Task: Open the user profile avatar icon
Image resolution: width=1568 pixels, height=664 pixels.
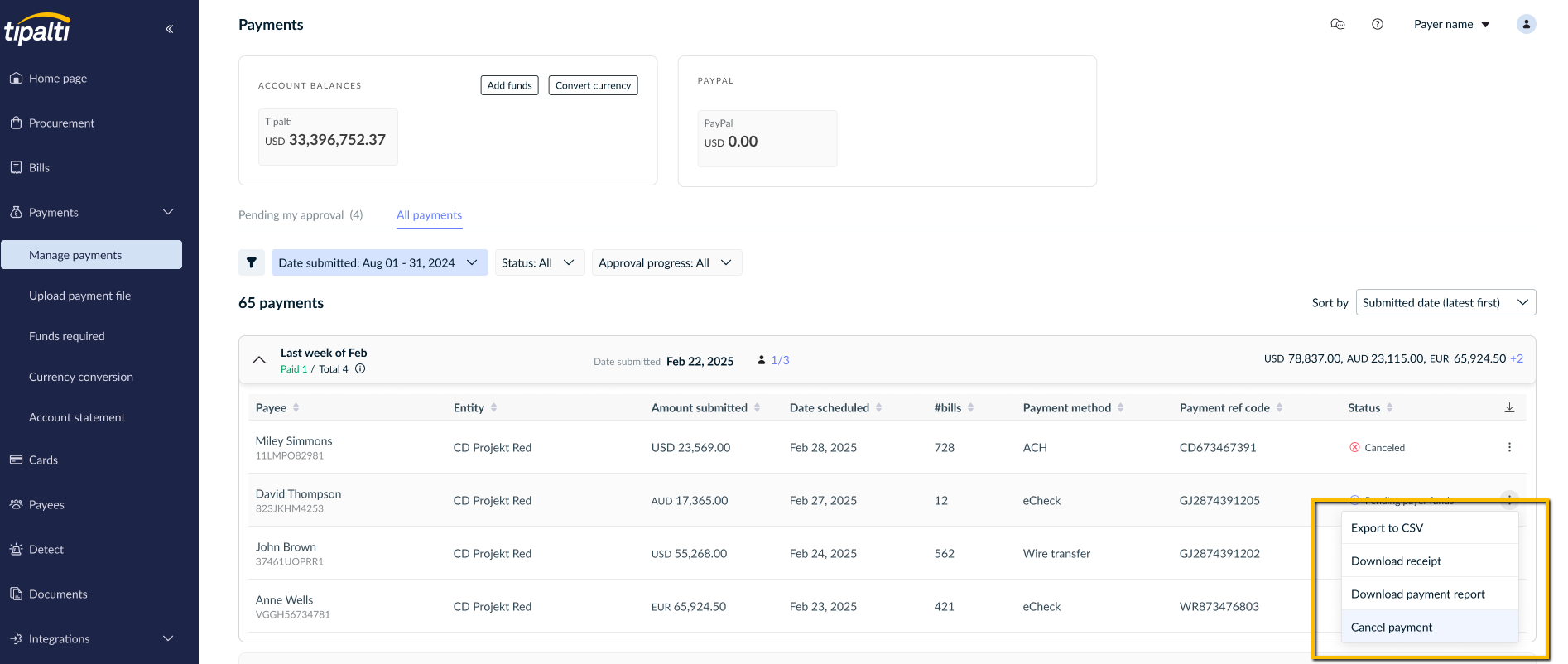Action: pyautogui.click(x=1526, y=24)
